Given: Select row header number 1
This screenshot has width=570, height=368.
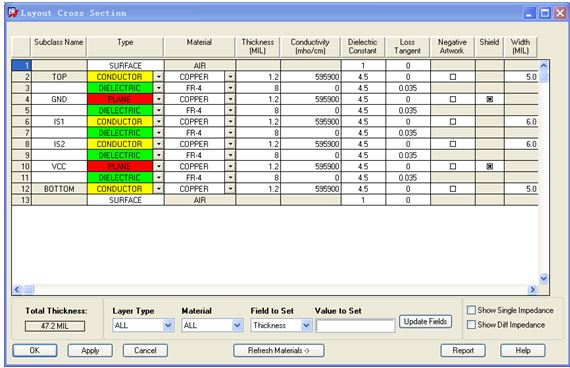Looking at the screenshot, I should tap(21, 65).
